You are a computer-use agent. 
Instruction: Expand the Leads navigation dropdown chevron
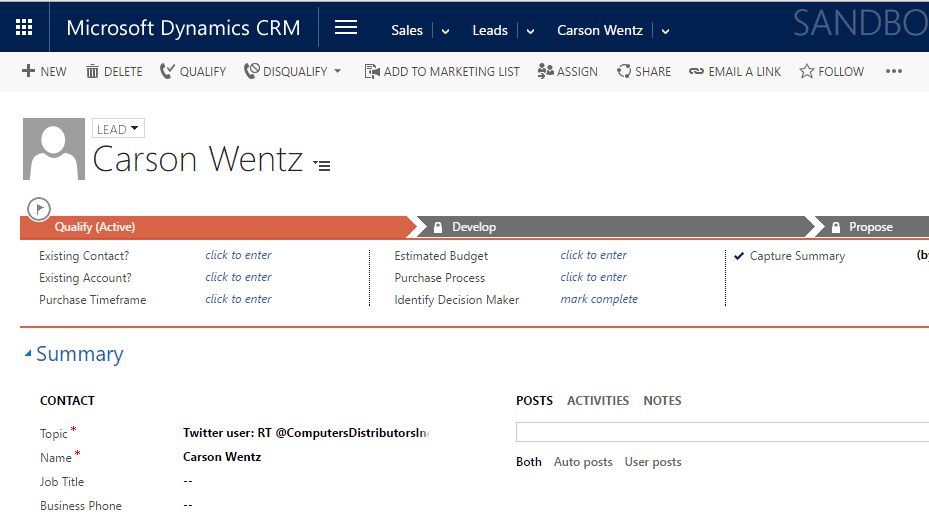(x=530, y=31)
